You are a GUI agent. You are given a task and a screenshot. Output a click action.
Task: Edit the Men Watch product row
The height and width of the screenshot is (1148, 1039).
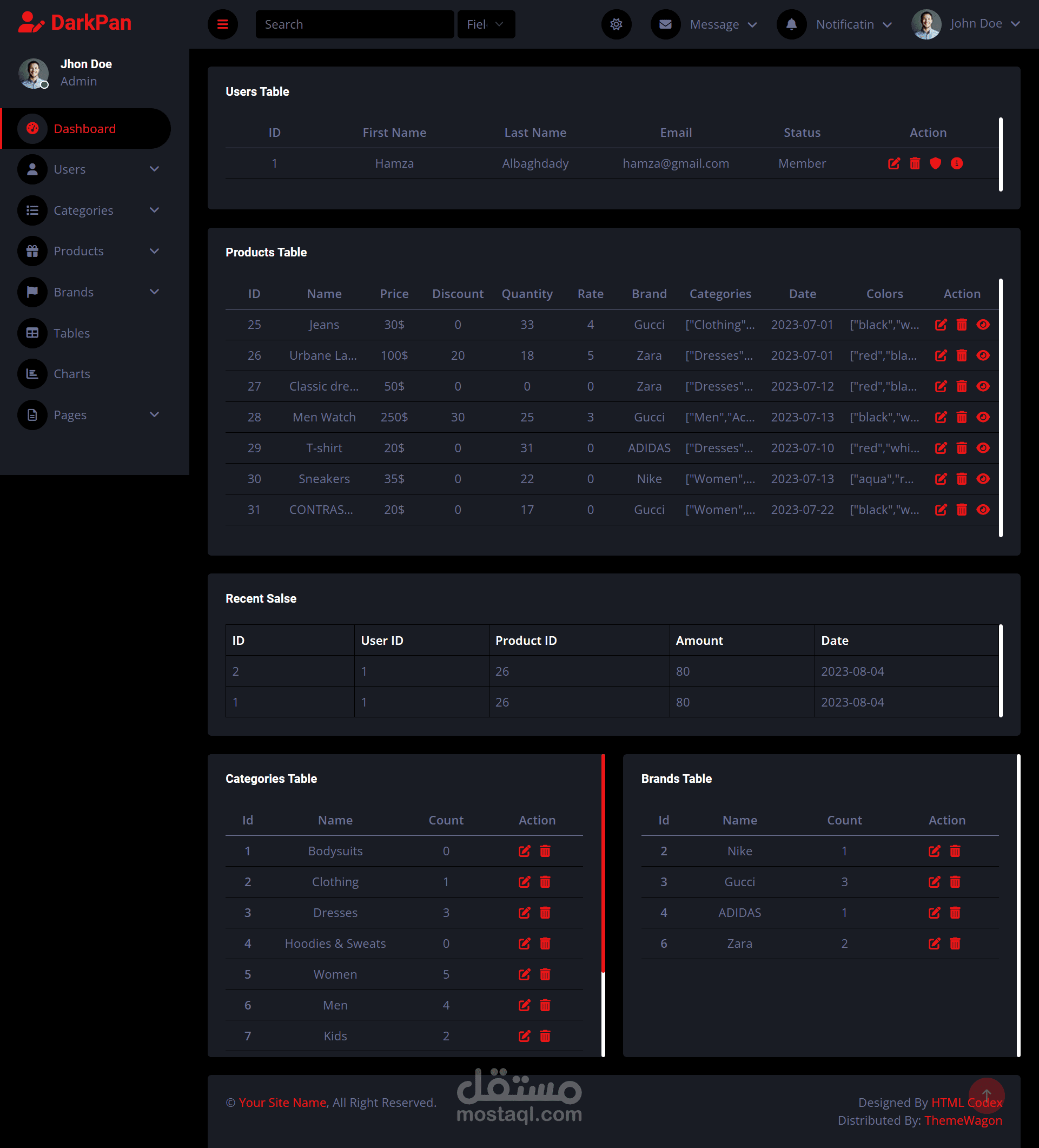(x=941, y=418)
